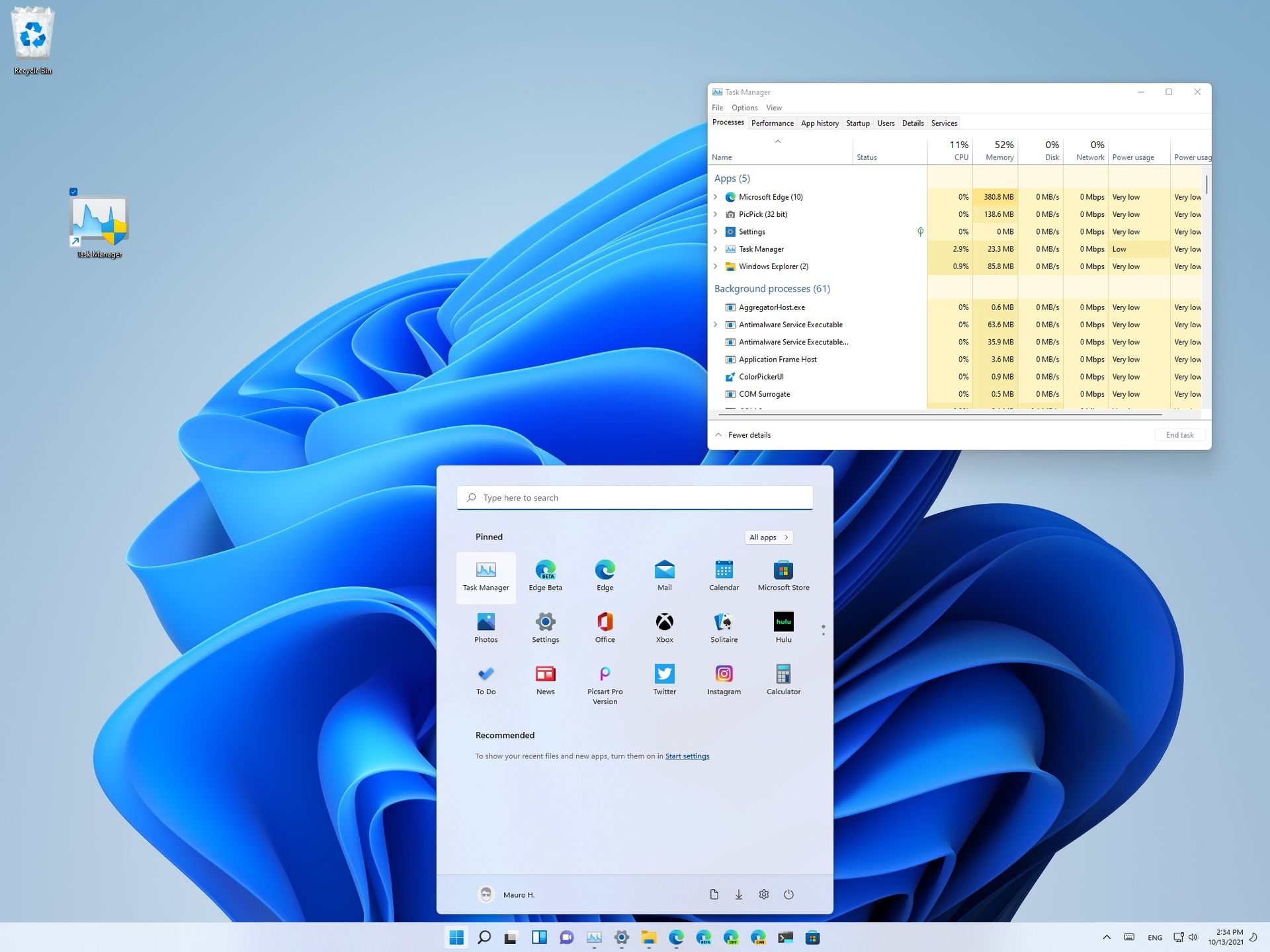Uncheck the Task Manager desktop shortcut checkbox
1270x952 pixels.
73,192
